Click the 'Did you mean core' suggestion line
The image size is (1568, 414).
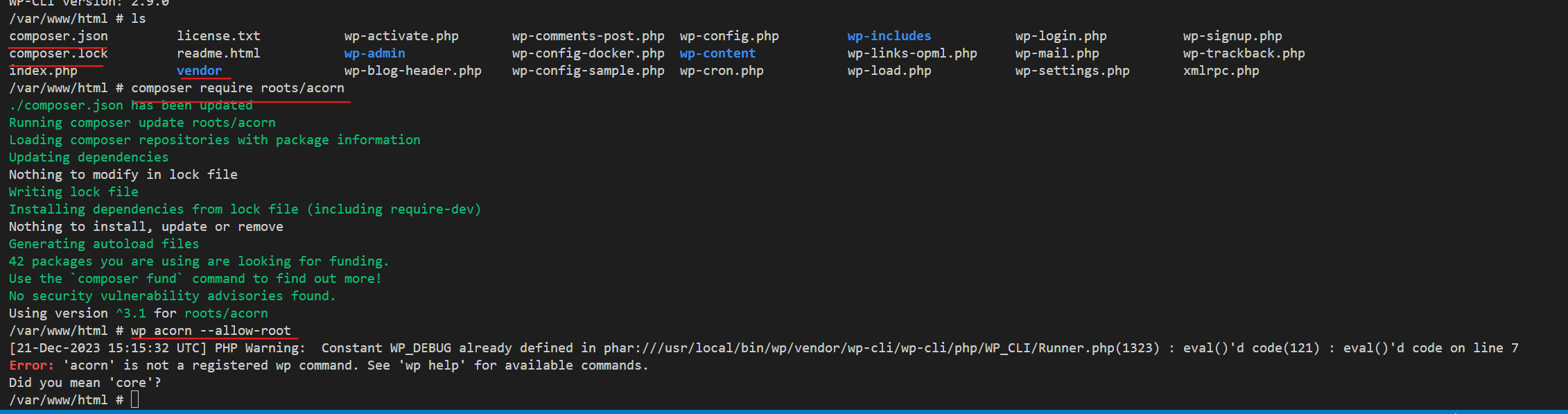click(x=85, y=383)
